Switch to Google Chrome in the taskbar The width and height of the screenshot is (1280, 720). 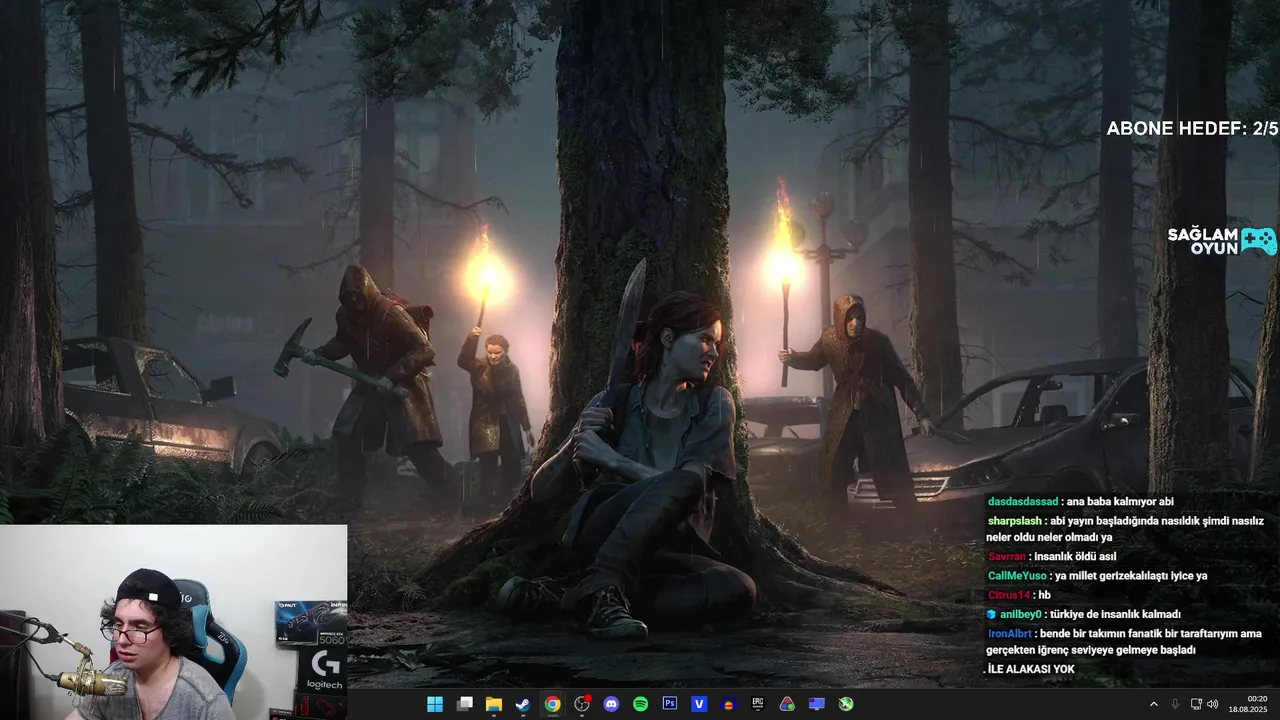tap(552, 704)
